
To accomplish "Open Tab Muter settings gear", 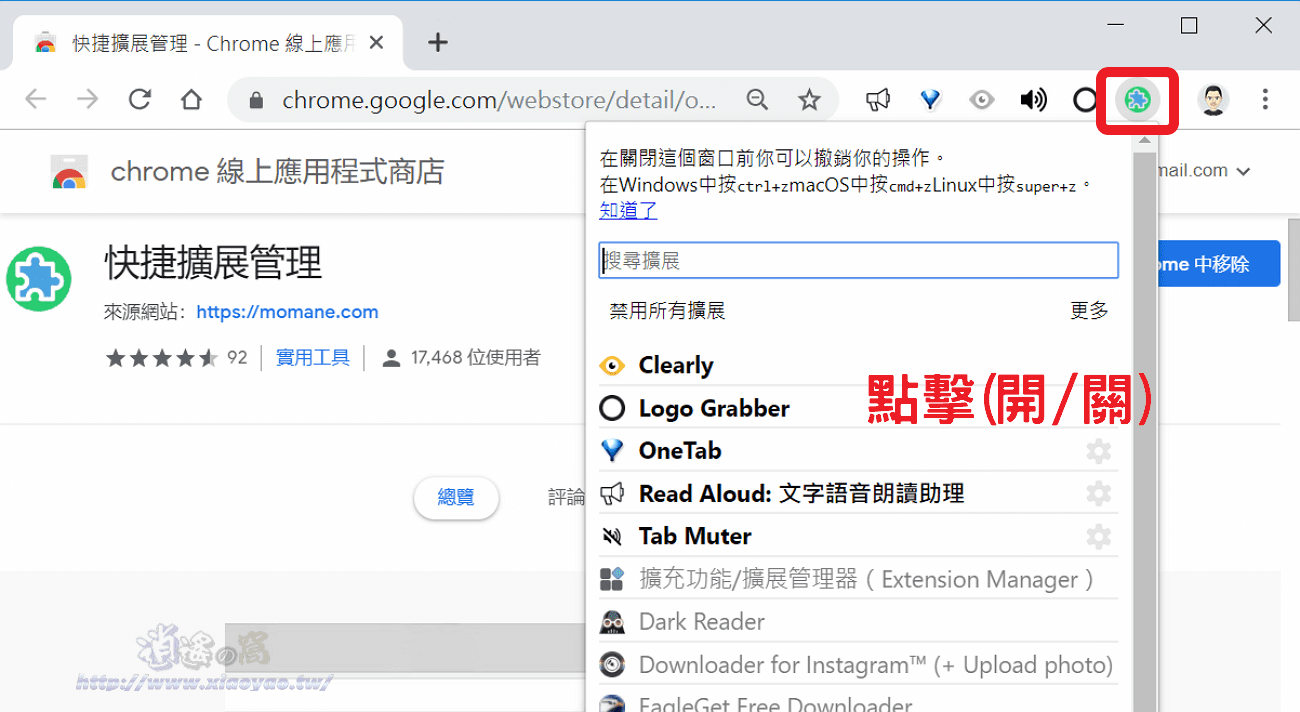I will [x=1099, y=536].
